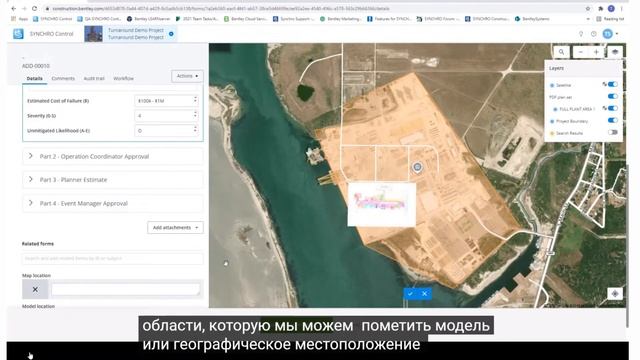Open Chrome three-dot menu
The width and height of the screenshot is (640, 360).
pos(622,9)
